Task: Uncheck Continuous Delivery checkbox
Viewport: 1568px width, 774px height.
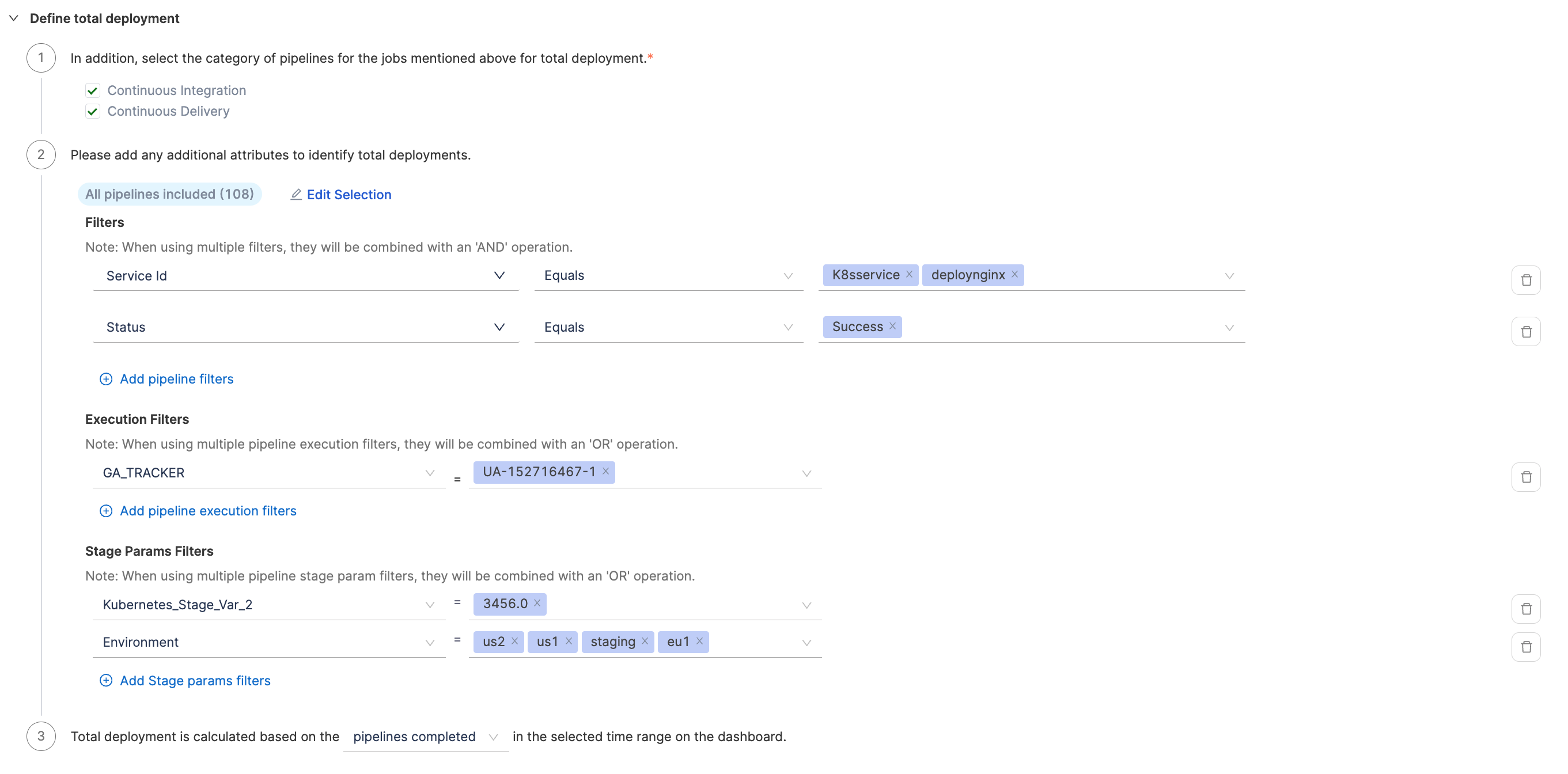Action: 93,111
